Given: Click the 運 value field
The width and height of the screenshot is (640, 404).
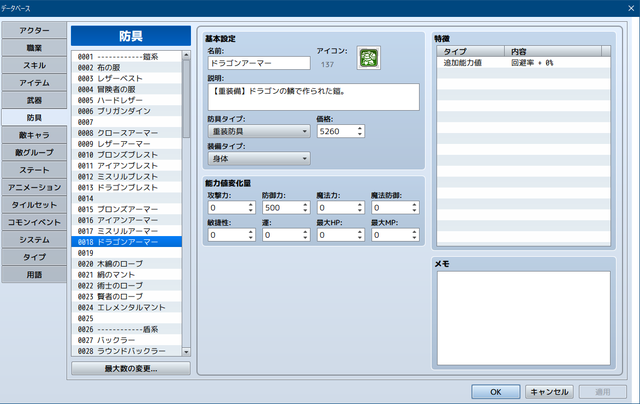Looking at the screenshot, I should pyautogui.click(x=282, y=235).
